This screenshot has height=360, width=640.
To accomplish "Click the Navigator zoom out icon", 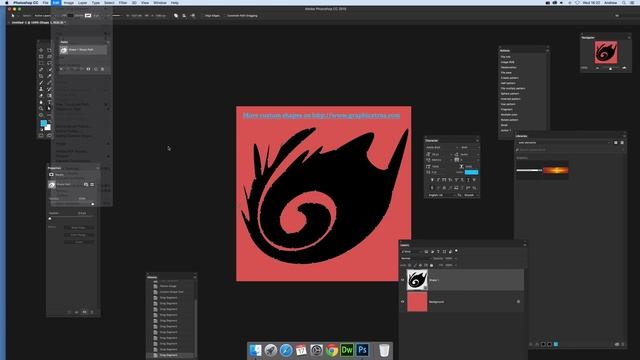I will [598, 68].
